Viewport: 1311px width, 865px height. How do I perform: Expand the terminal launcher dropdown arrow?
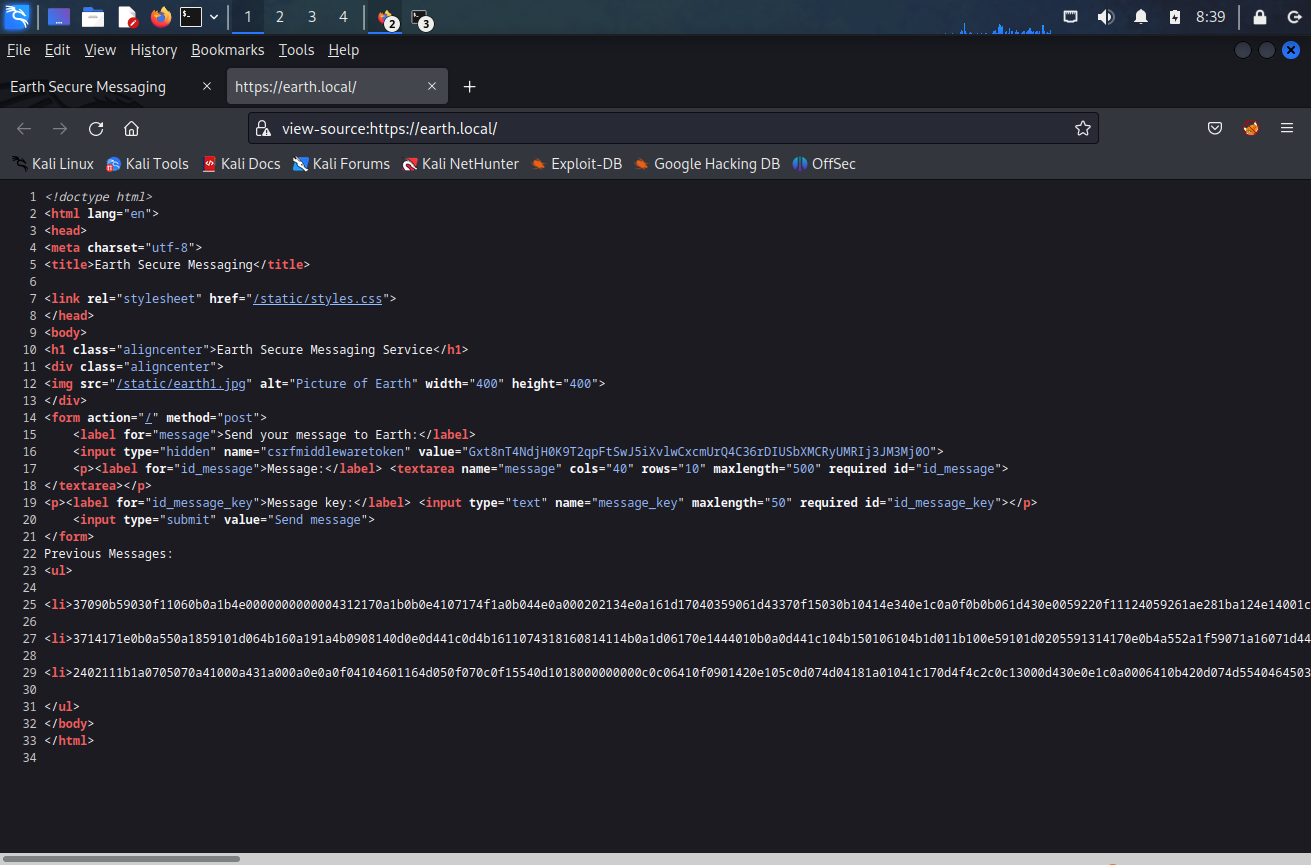click(214, 17)
